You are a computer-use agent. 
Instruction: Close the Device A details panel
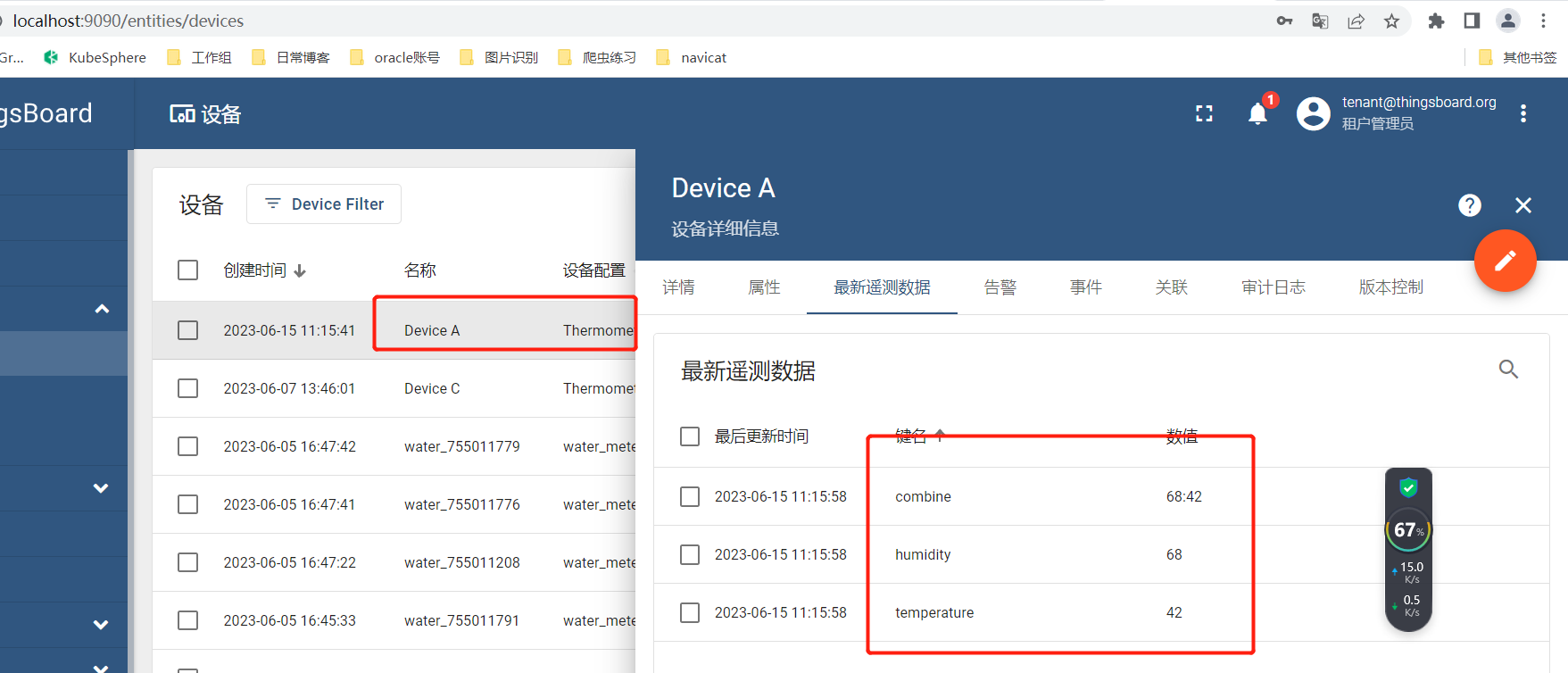[x=1523, y=205]
